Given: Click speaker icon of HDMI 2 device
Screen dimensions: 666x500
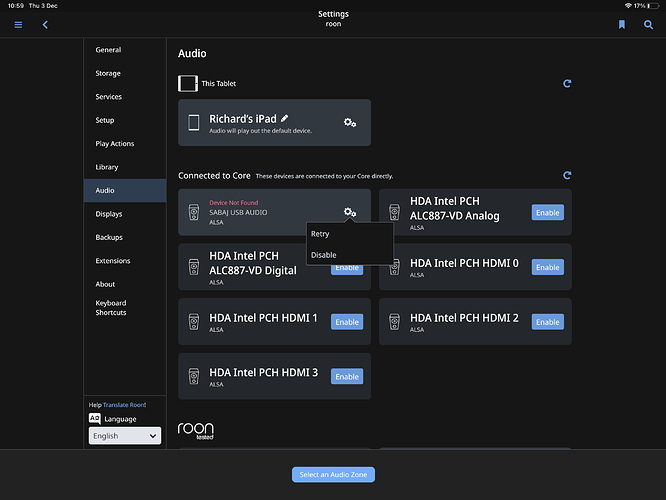Looking at the screenshot, I should pos(395,322).
